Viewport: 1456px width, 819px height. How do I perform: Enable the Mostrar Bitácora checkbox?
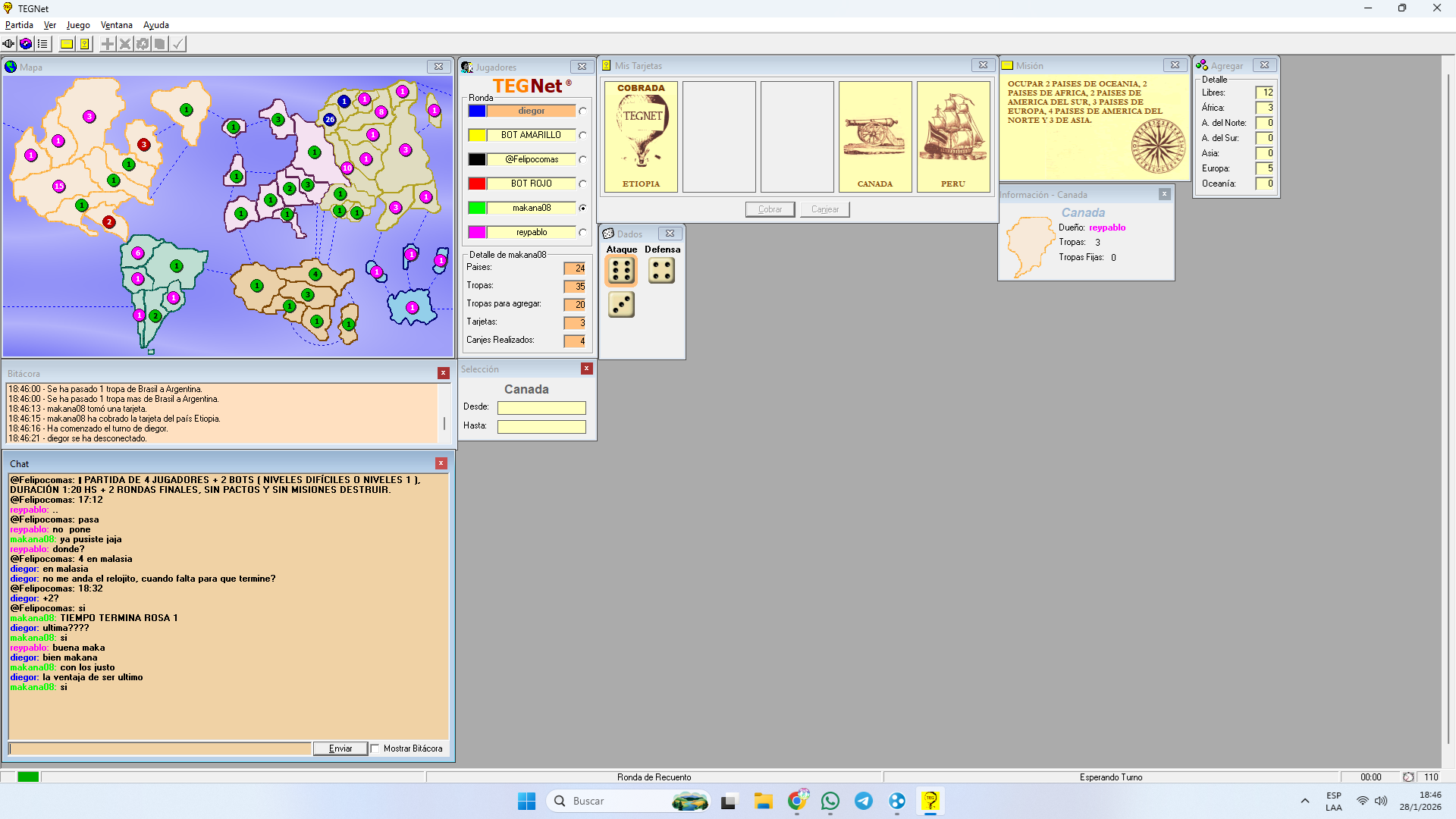pyautogui.click(x=375, y=748)
